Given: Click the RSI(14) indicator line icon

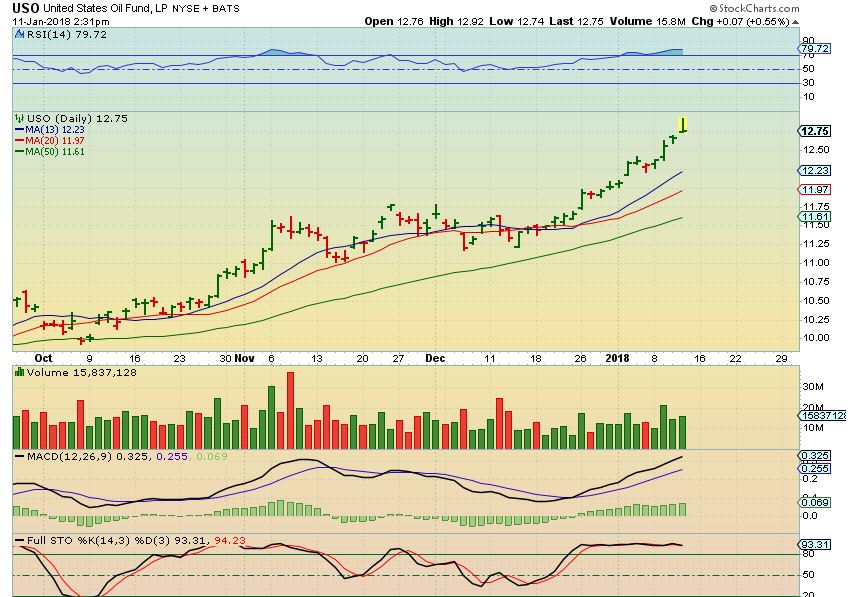Looking at the screenshot, I should click(x=20, y=34).
